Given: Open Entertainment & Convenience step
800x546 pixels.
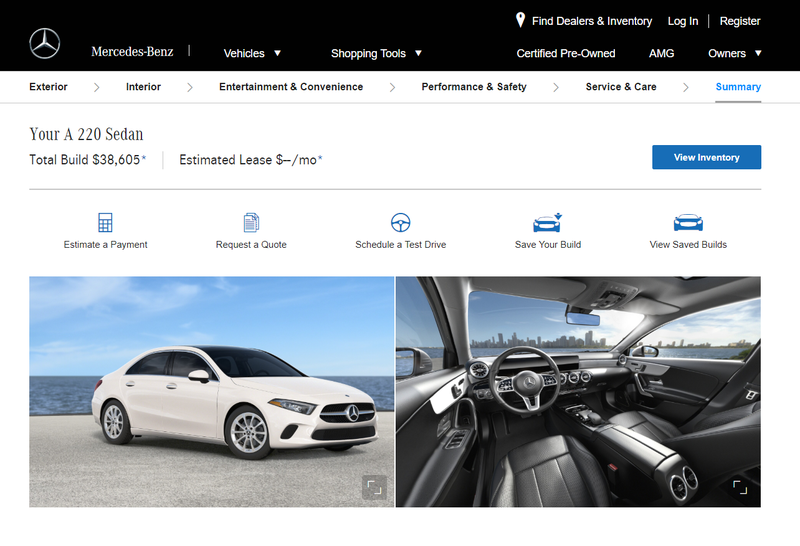Looking at the screenshot, I should [291, 87].
